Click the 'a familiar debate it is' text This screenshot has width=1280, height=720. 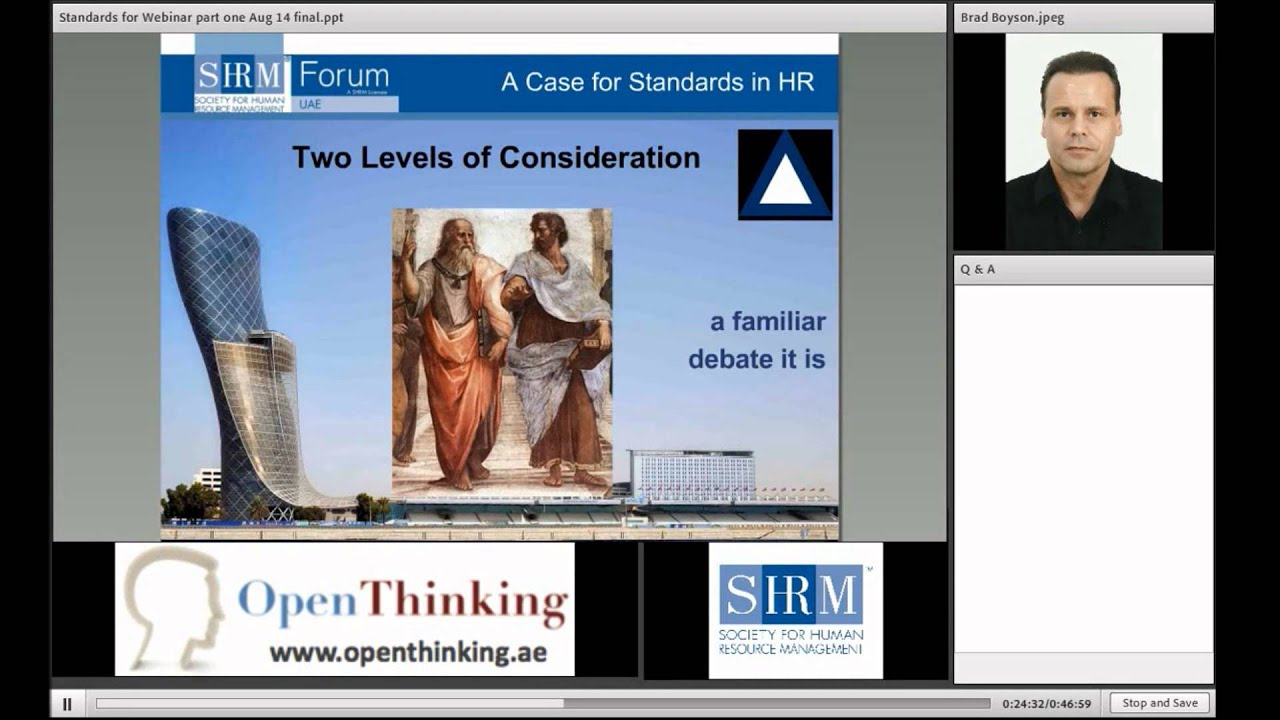[757, 340]
